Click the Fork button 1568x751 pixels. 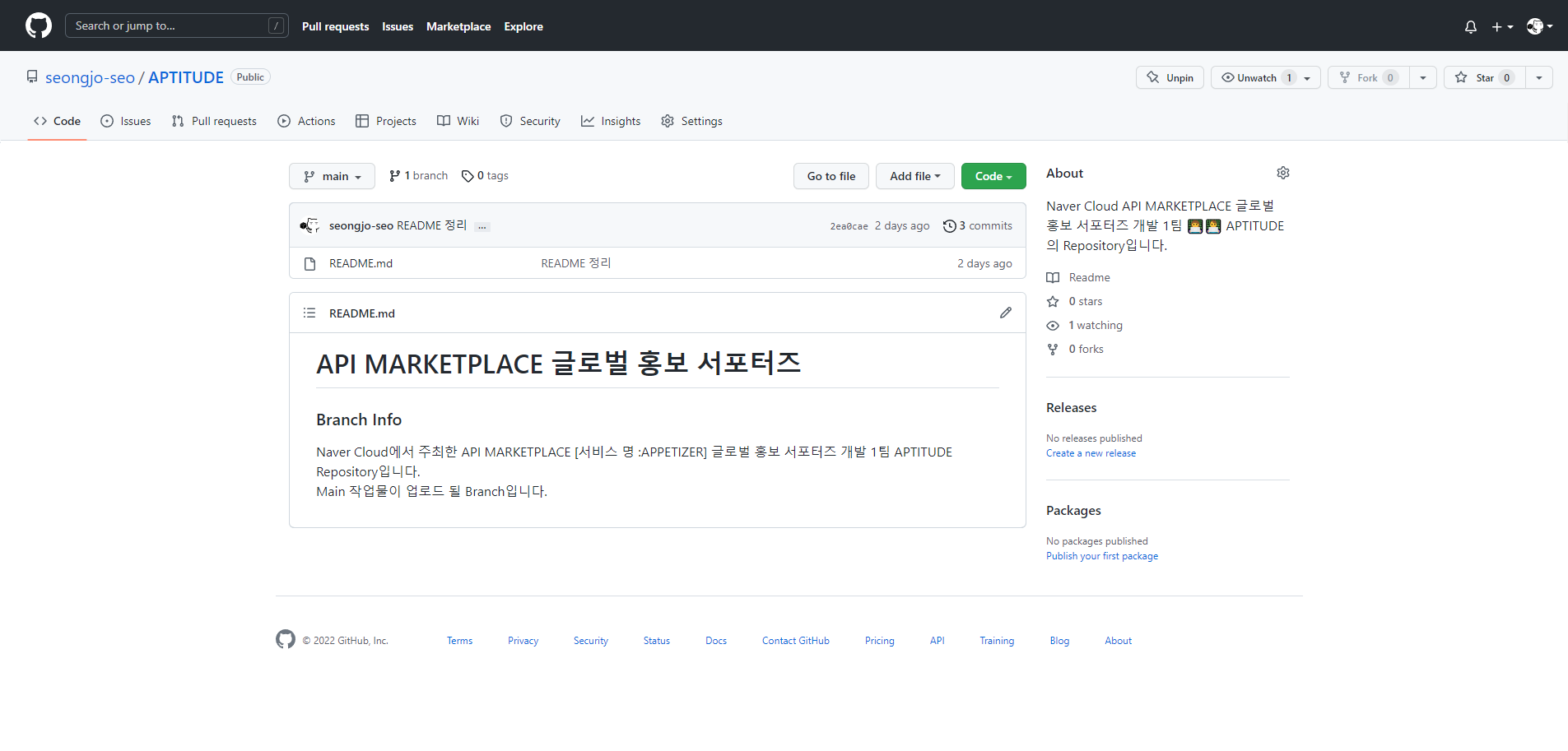pos(1368,77)
